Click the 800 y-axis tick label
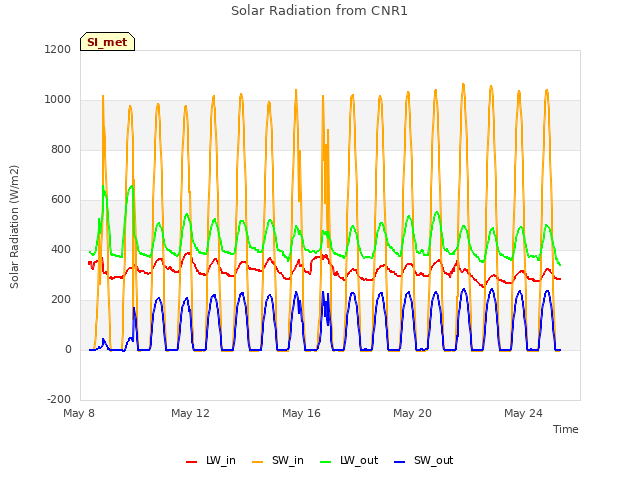The width and height of the screenshot is (640, 480). (x=61, y=149)
